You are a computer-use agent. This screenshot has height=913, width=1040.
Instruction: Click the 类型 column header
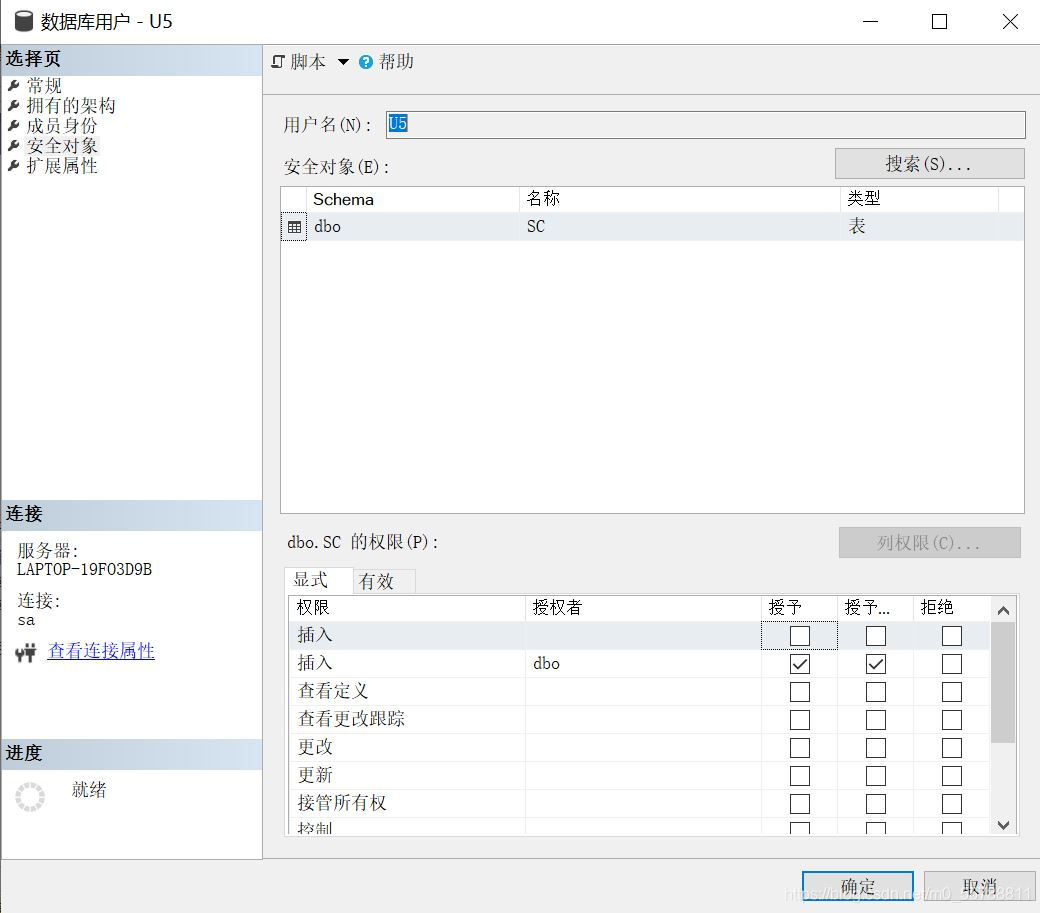[x=919, y=200]
